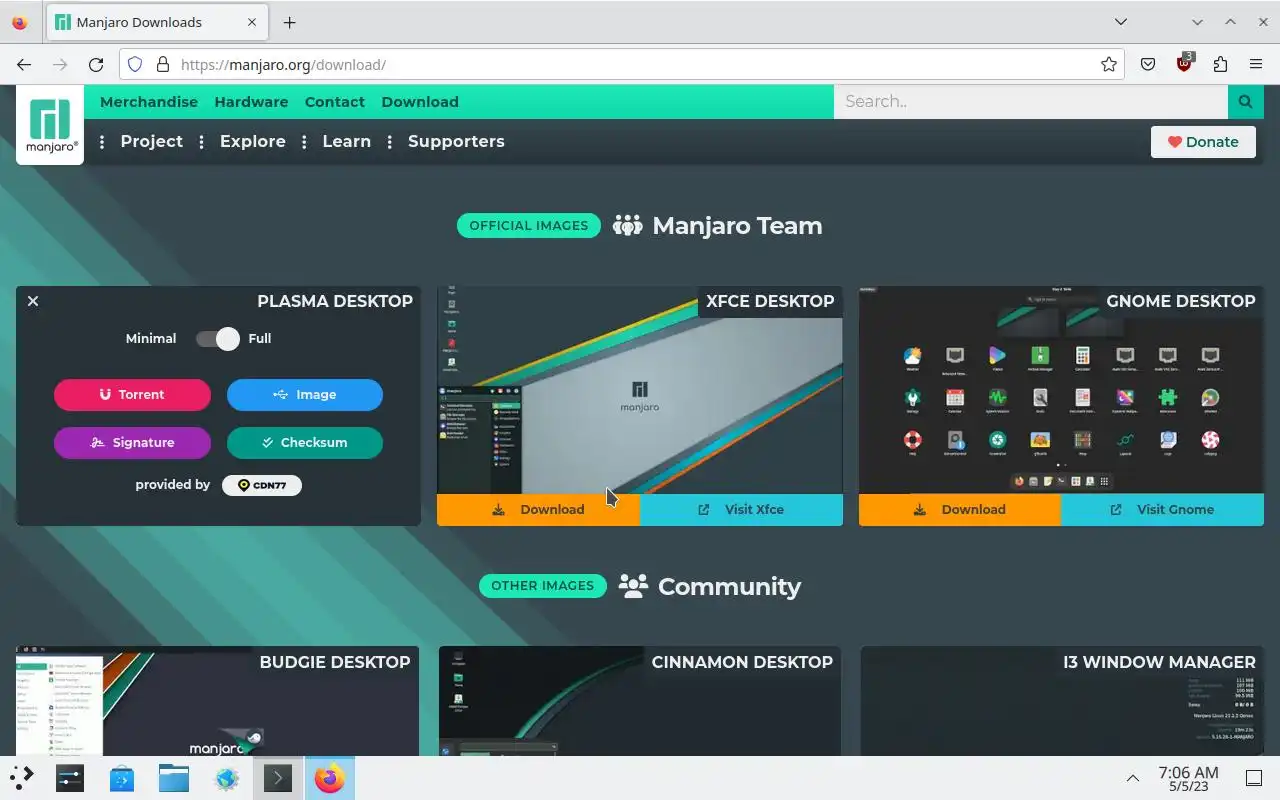The image size is (1280, 800).
Task: Open the uBlock extension icon
Action: click(x=1185, y=62)
